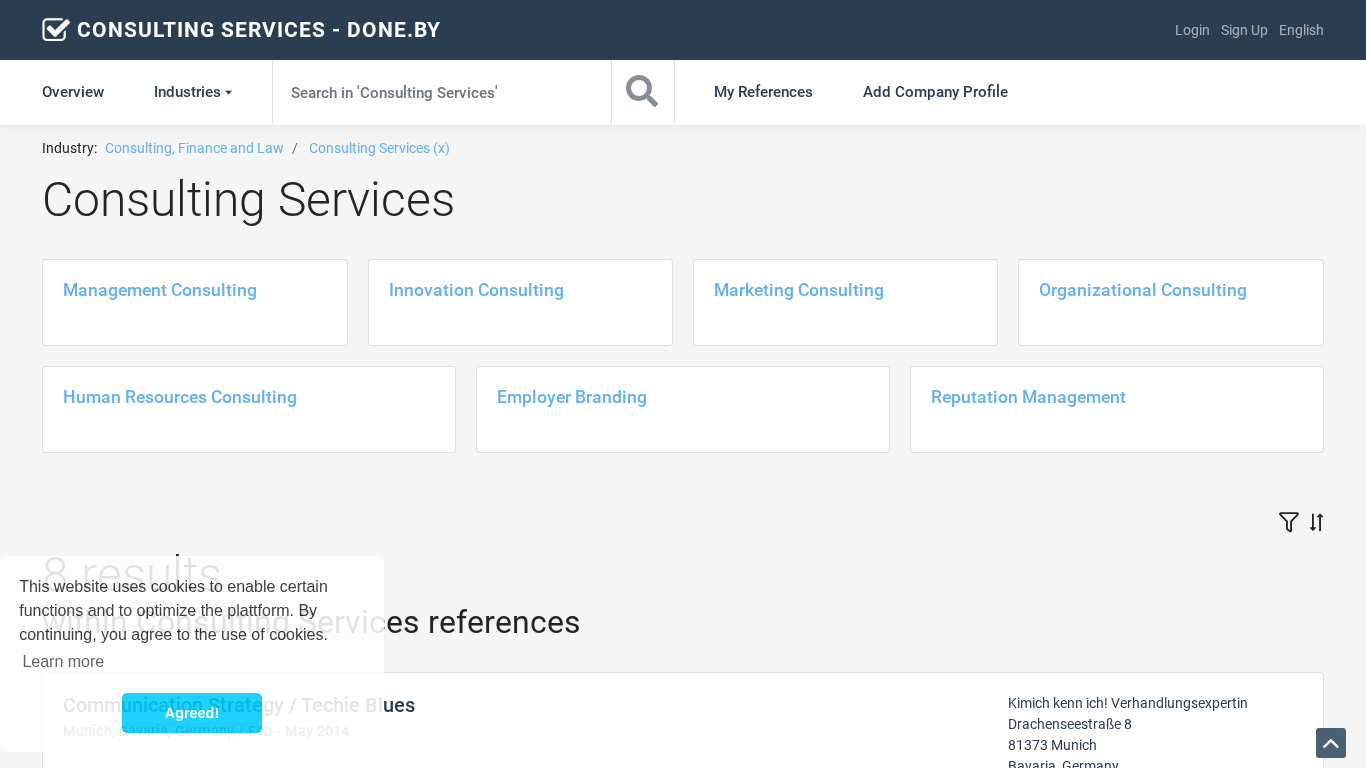Focus the Search in 'Consulting Services' field
Image resolution: width=1366 pixels, height=768 pixels.
click(441, 92)
